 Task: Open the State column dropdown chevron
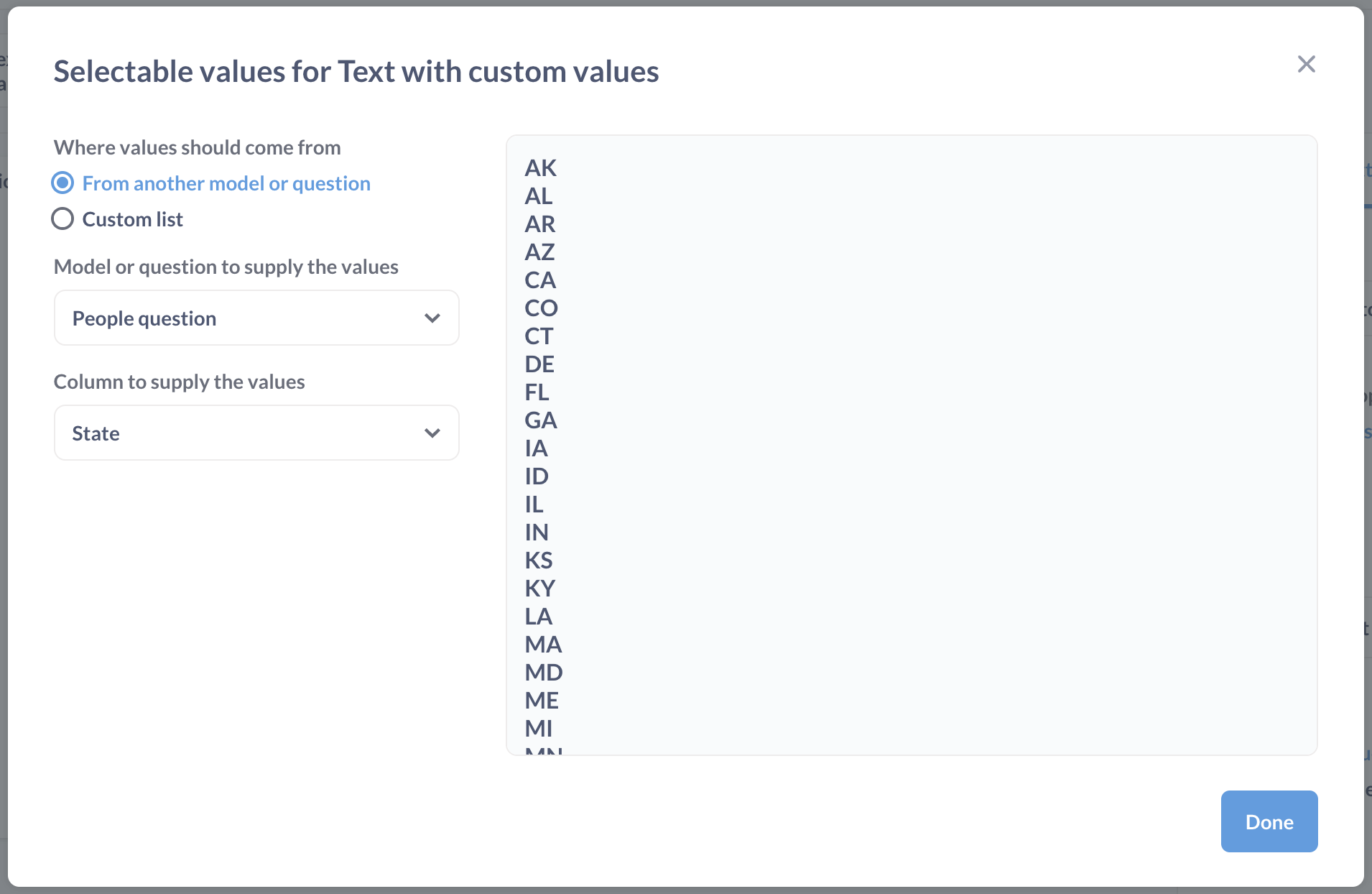432,433
